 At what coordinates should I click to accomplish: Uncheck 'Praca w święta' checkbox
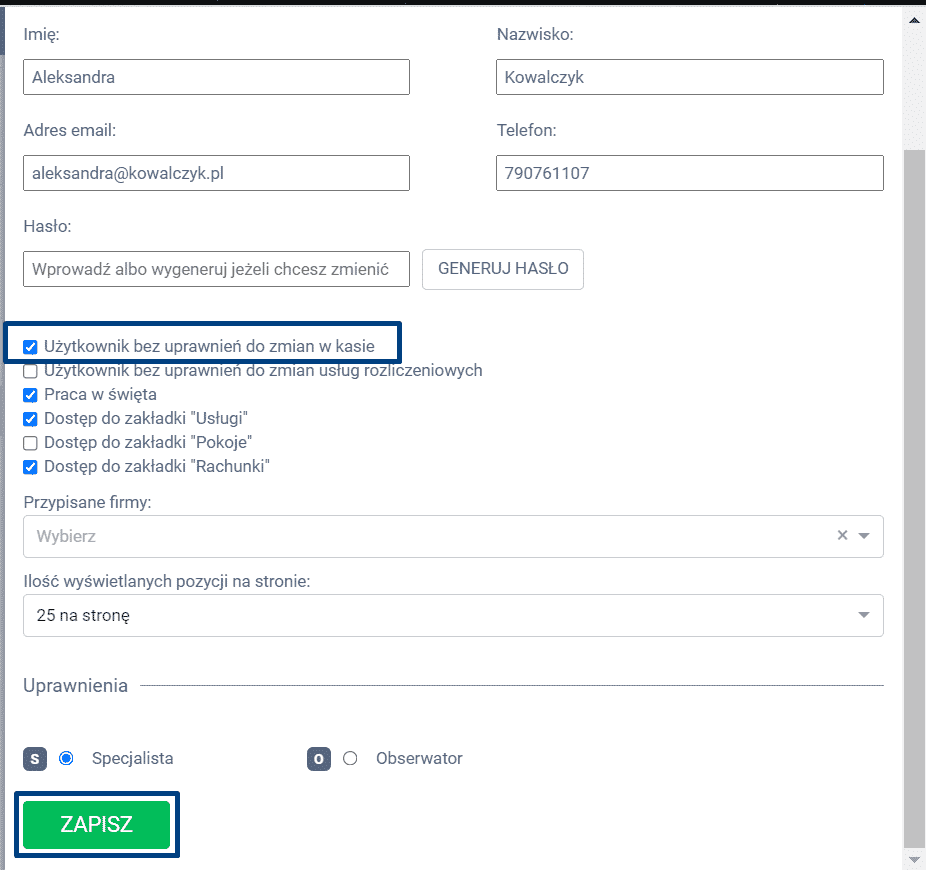31,395
